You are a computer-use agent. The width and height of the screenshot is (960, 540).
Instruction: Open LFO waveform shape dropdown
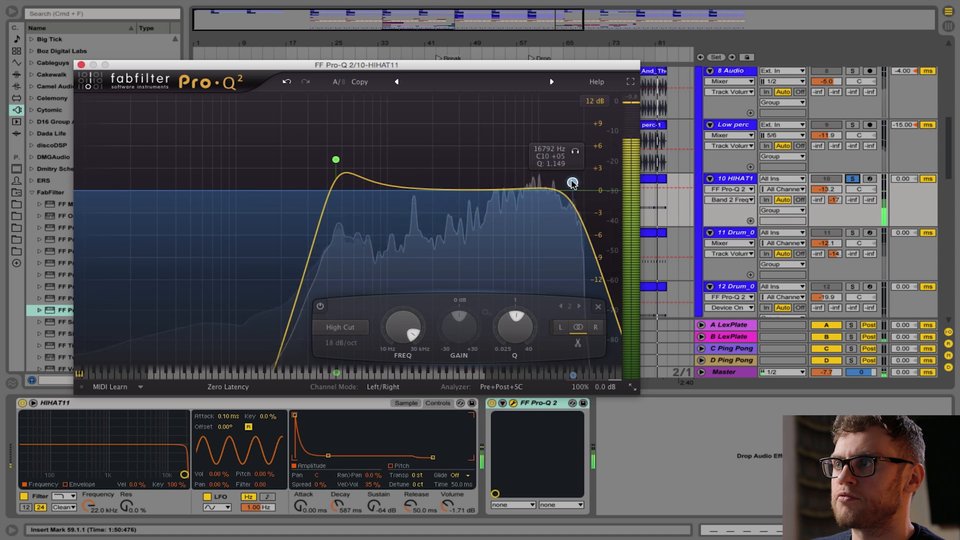pyautogui.click(x=217, y=508)
